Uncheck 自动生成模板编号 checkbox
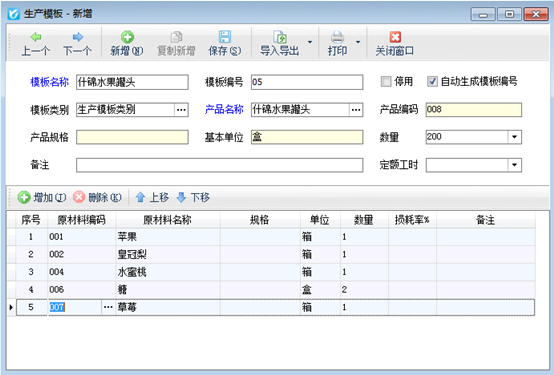 [432, 82]
